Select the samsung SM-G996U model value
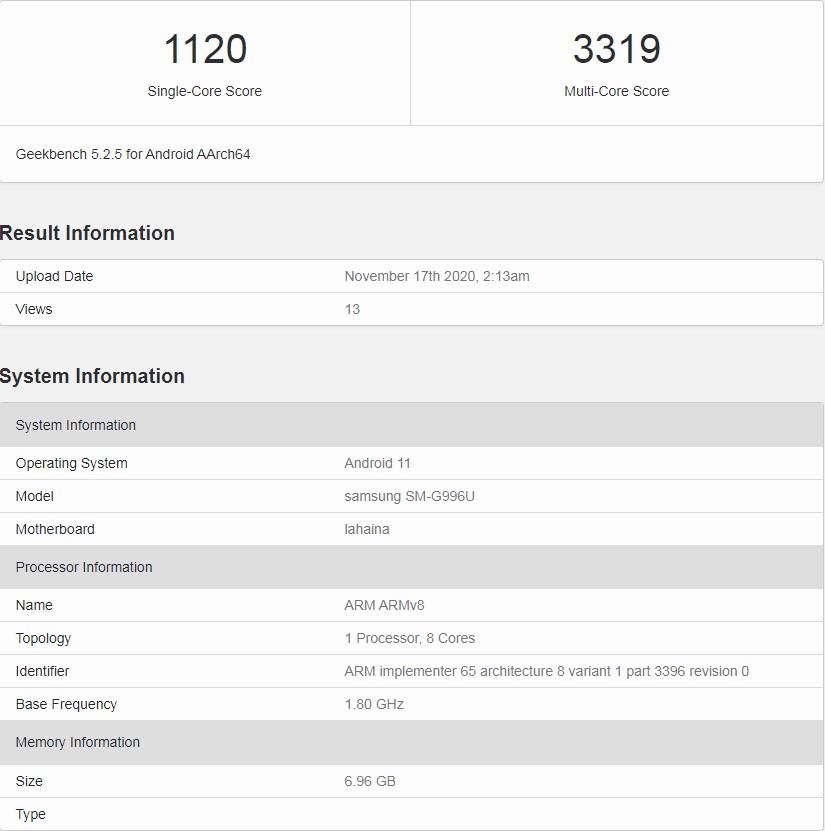The image size is (825, 831). [x=409, y=496]
